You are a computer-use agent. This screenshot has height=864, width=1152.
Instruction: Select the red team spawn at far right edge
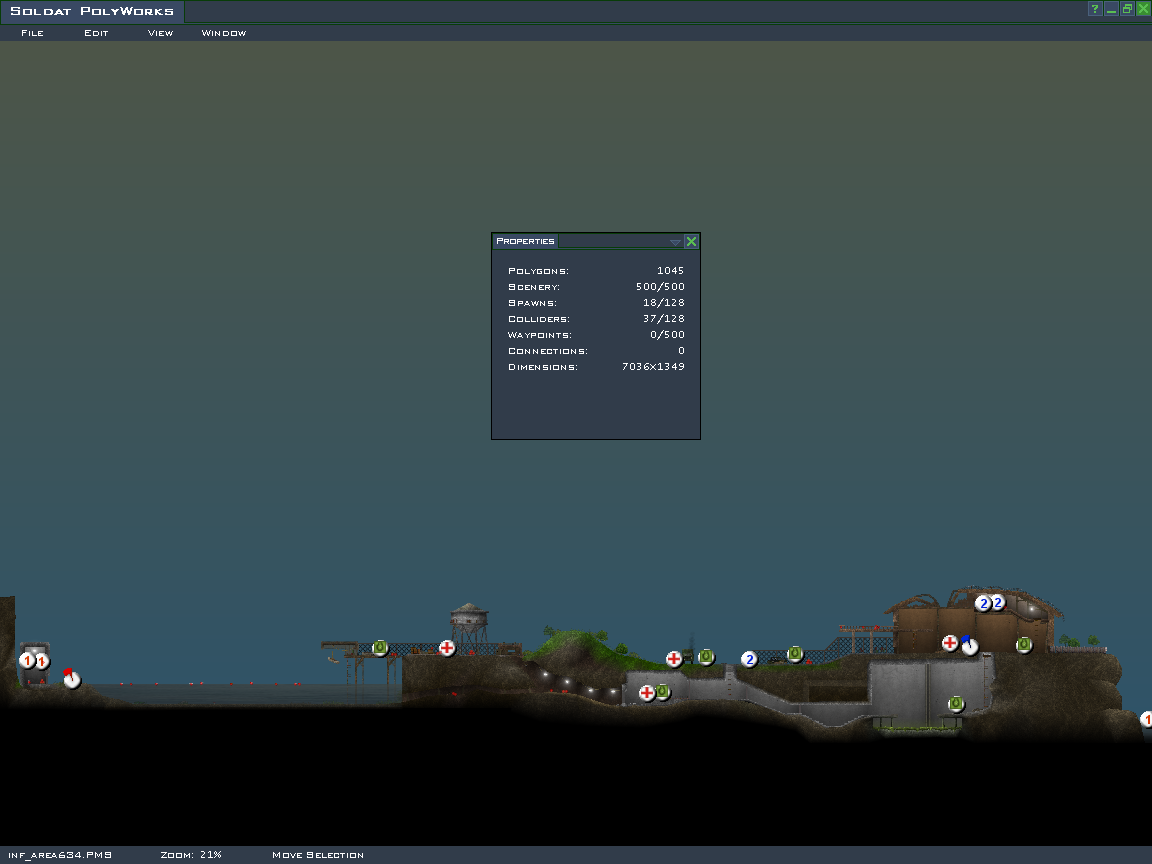click(x=1146, y=719)
